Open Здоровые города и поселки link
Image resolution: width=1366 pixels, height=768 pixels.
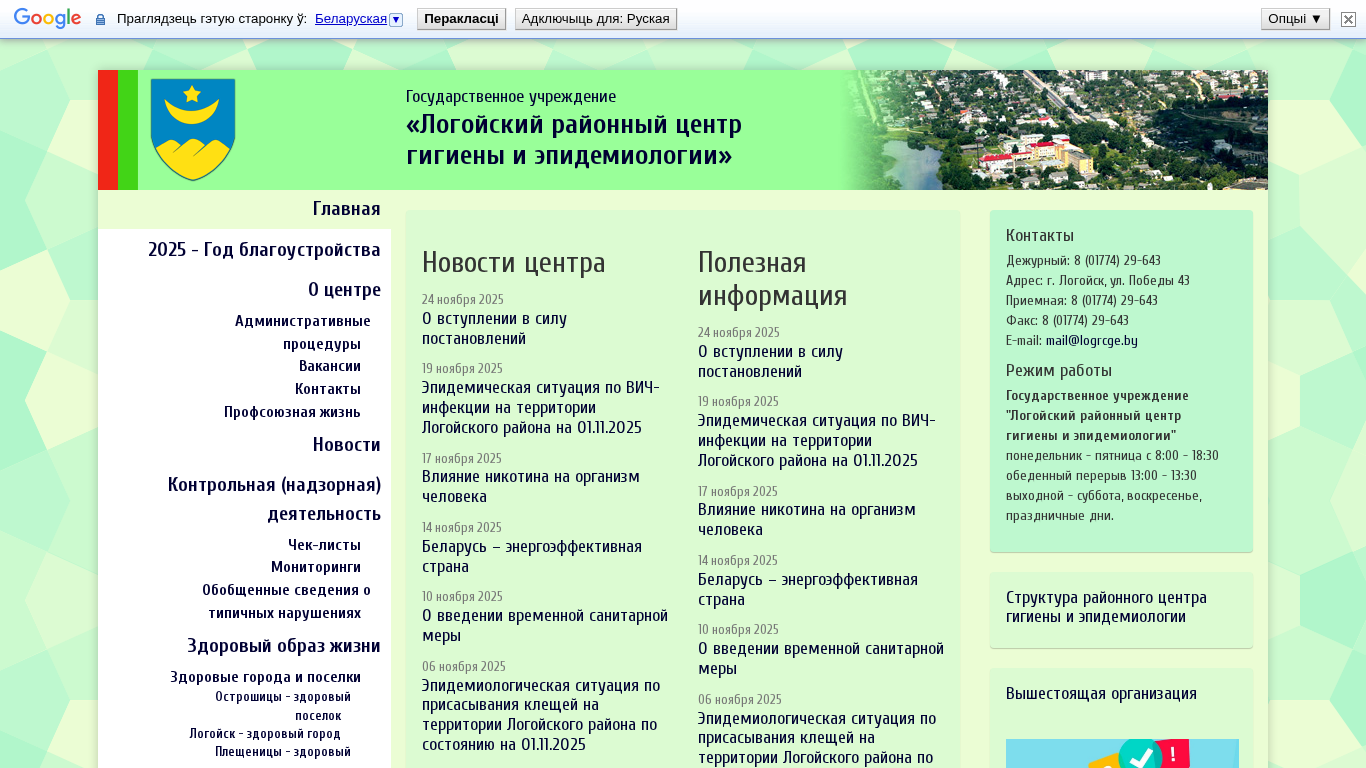tap(265, 677)
